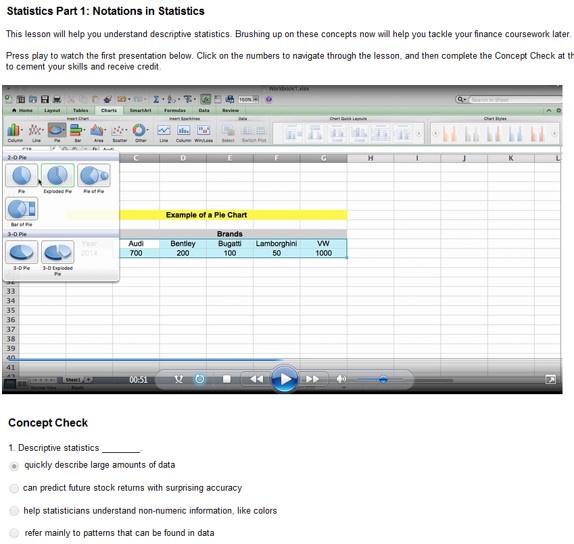The width and height of the screenshot is (574, 544).
Task: Click the Save icon in toolbar
Action: click(x=45, y=99)
